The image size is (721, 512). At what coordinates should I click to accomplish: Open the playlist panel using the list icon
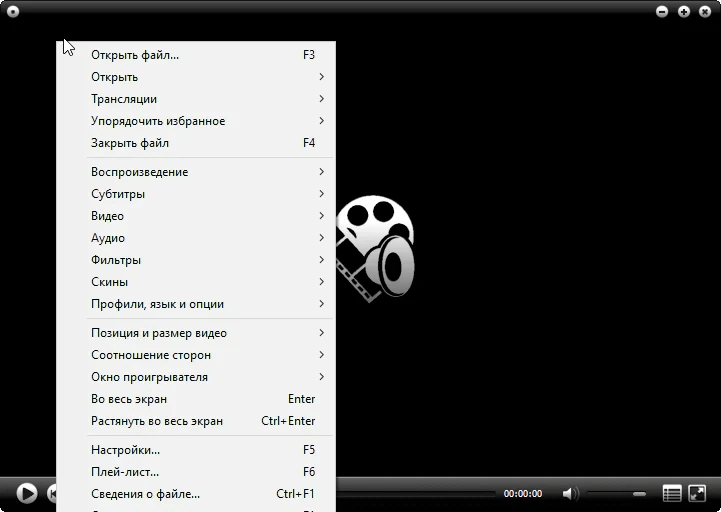point(672,494)
